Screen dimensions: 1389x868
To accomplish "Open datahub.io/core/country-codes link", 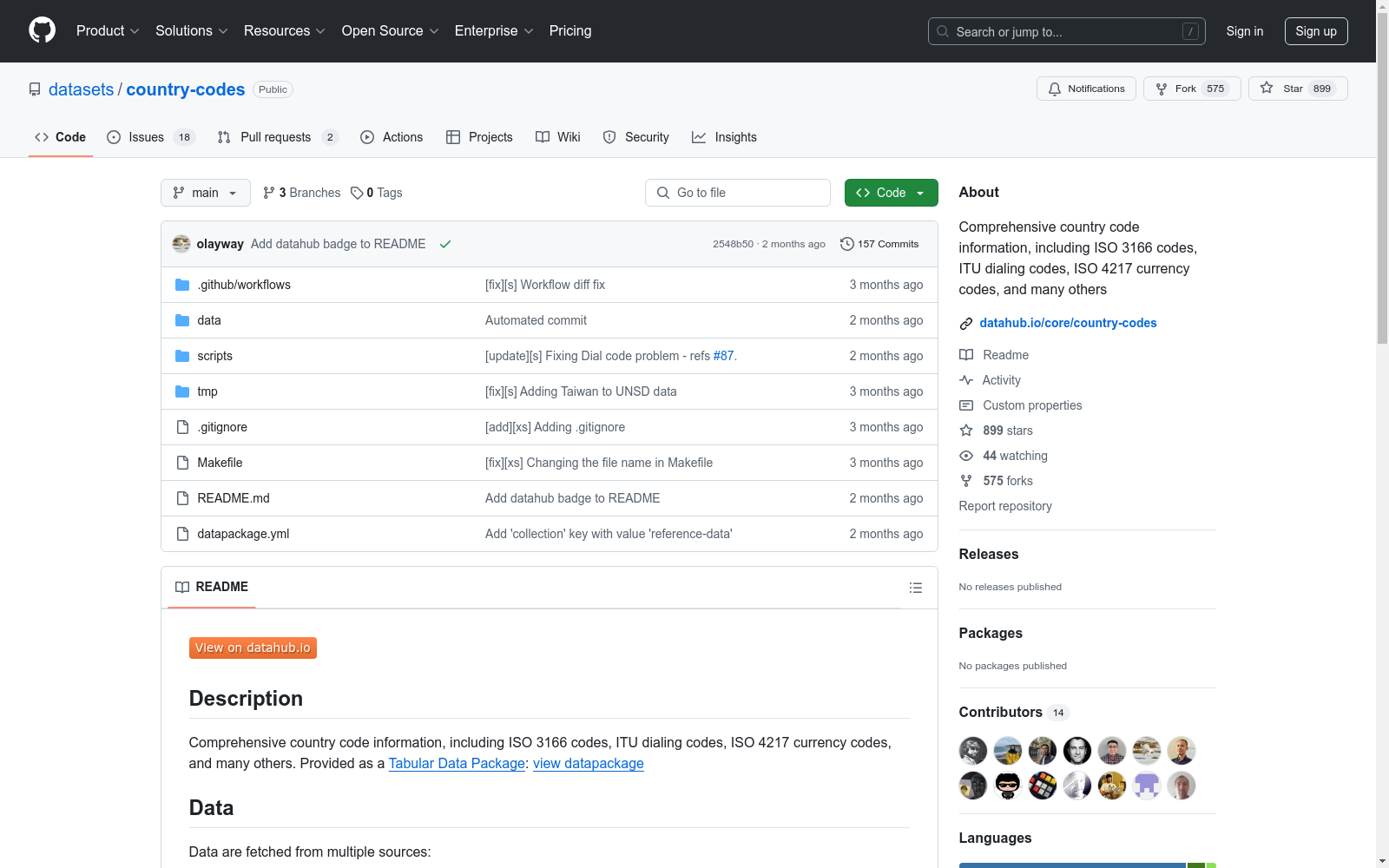I will pyautogui.click(x=1068, y=323).
